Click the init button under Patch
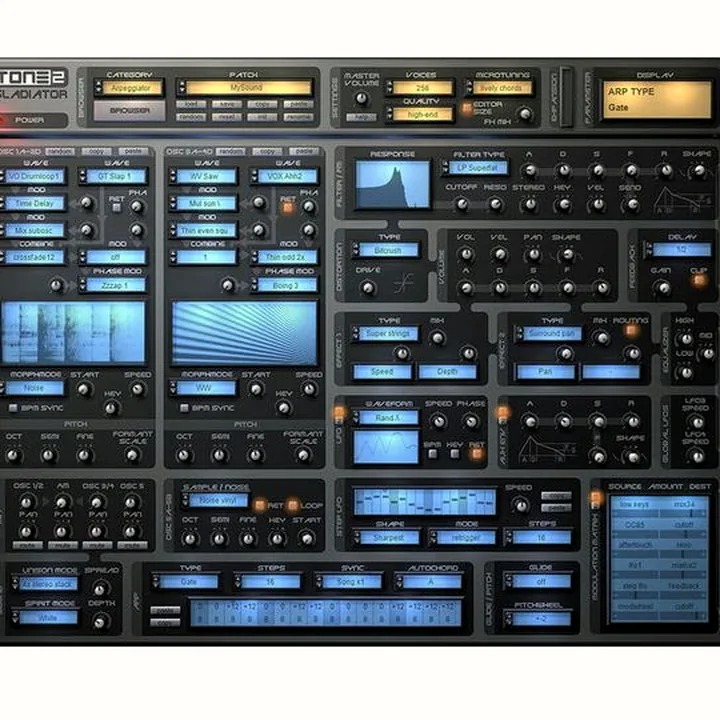The image size is (720, 720). tap(262, 117)
